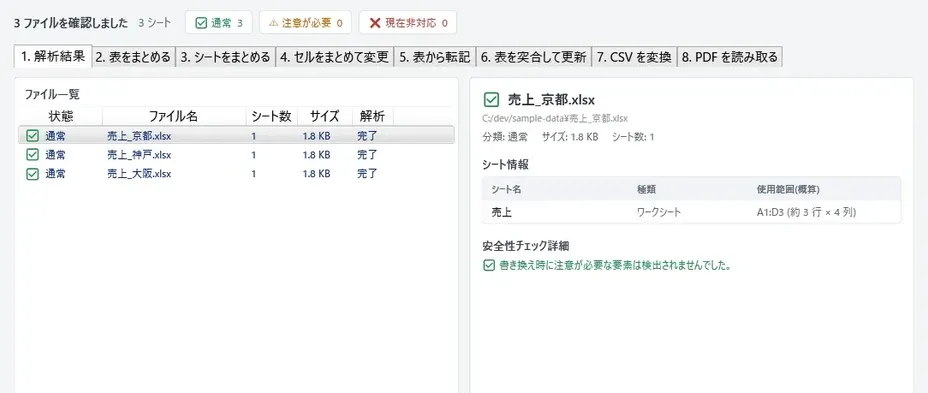
Task: Click the warning triangle icon in 注意が必要 button
Action: click(x=273, y=24)
